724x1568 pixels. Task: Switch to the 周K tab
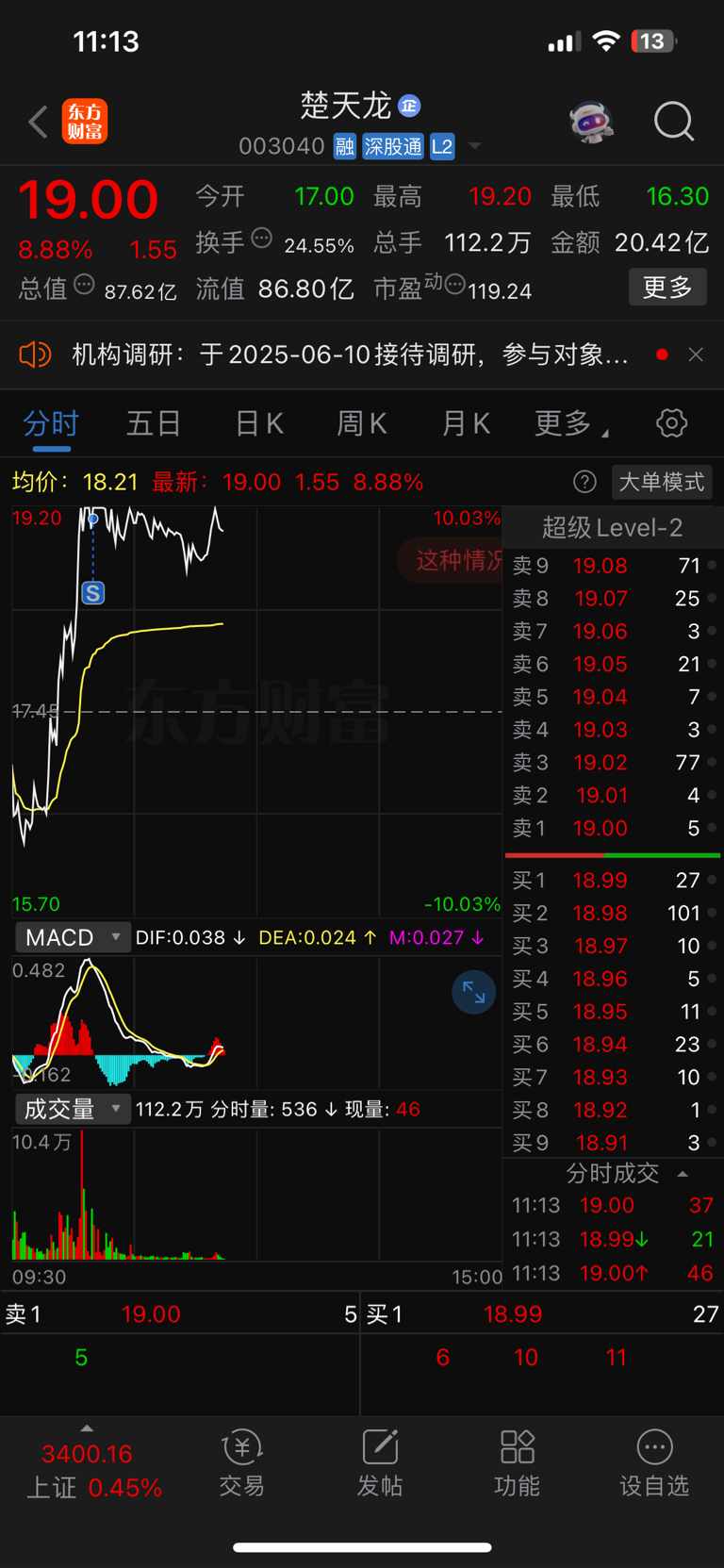tap(362, 423)
